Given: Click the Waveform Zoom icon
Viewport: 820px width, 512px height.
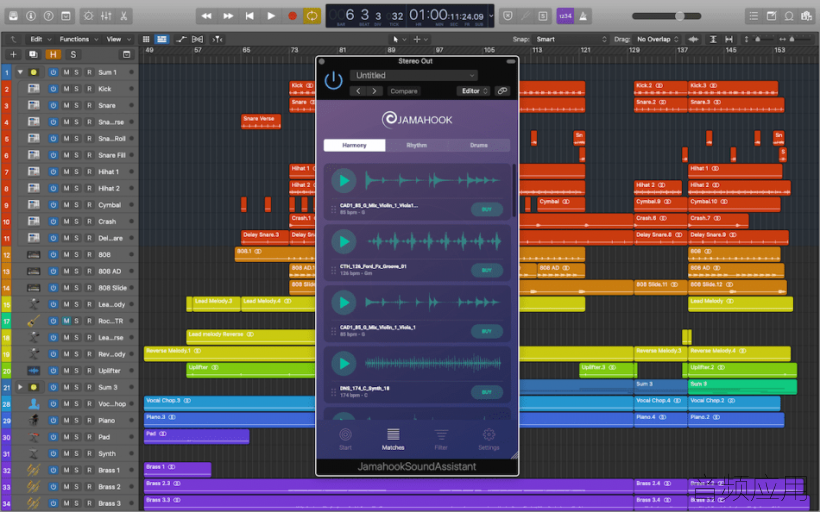Looking at the screenshot, I should (693, 39).
